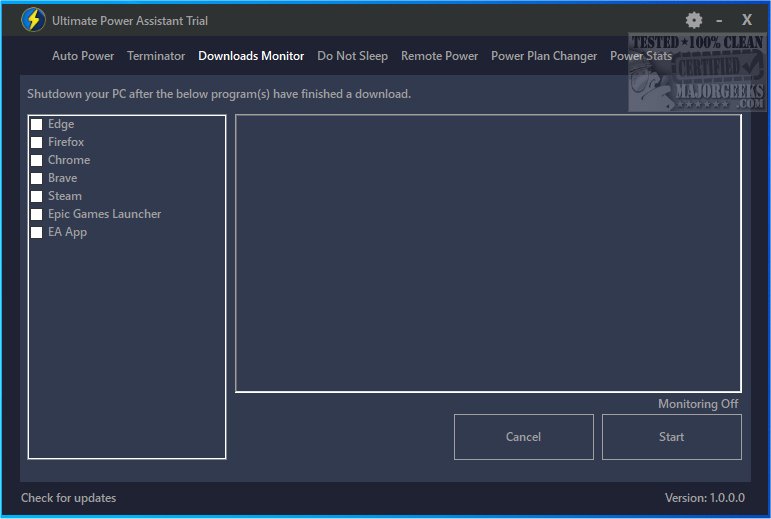
Task: Click the Shutdown your PC instruction text
Action: tap(219, 94)
